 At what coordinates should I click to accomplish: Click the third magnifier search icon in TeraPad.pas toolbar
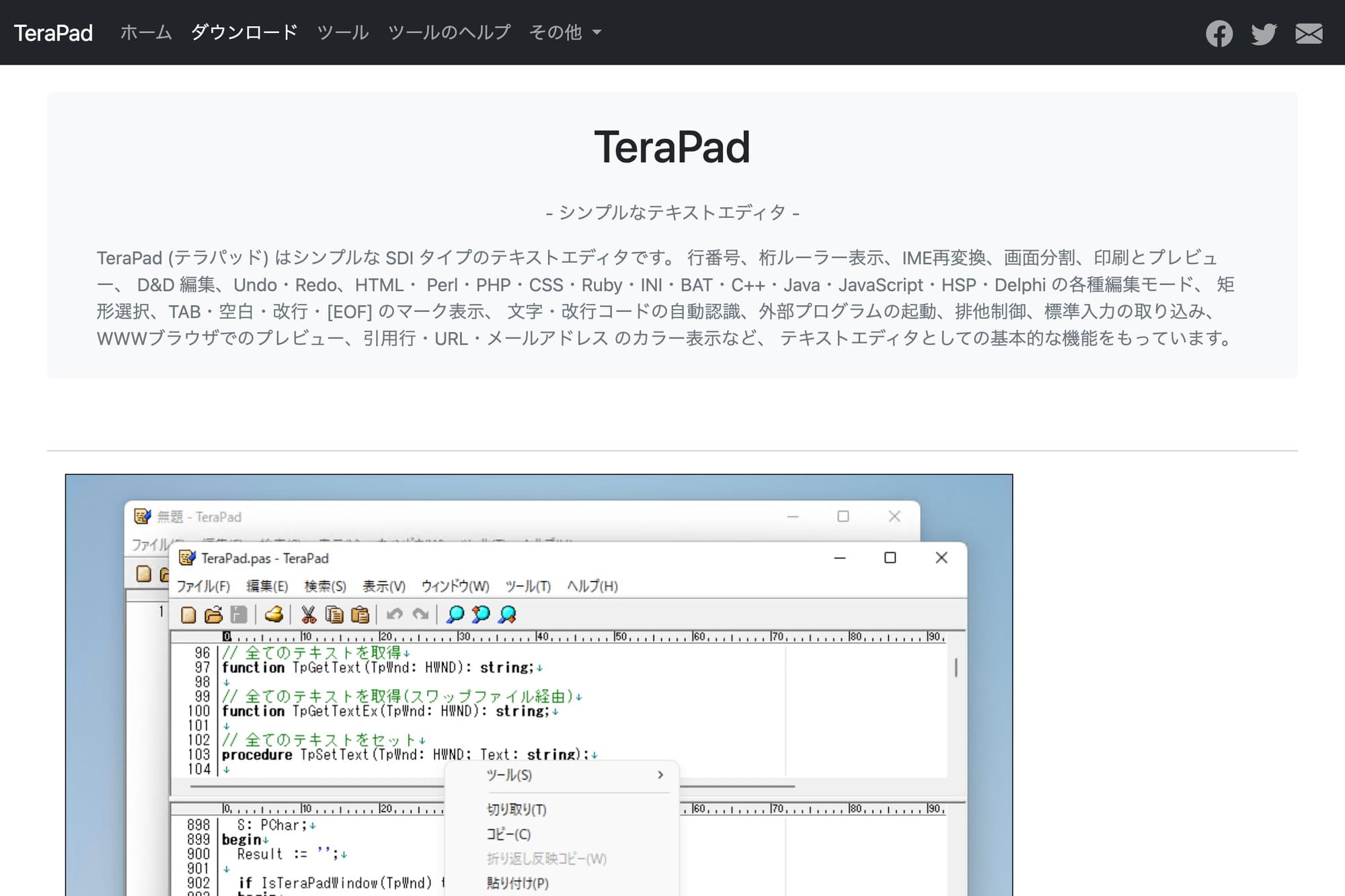tap(507, 614)
